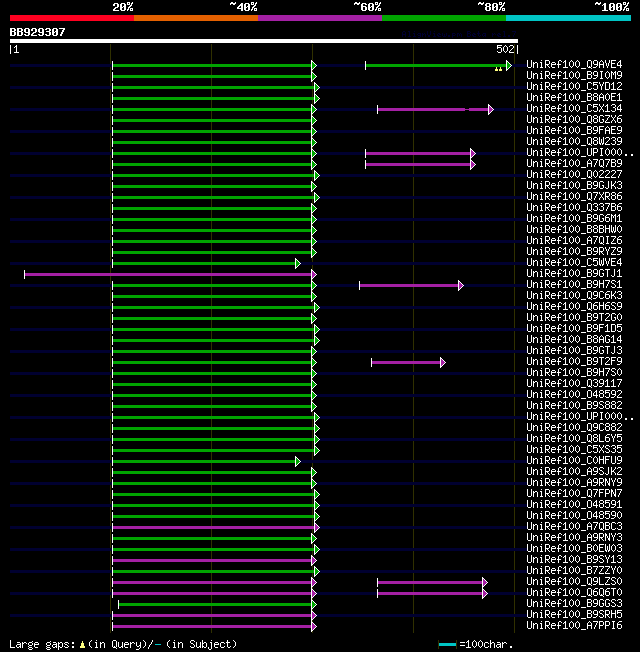Image resolution: width=640 pixels, height=652 pixels.
Task: Select hit label UniRef100_Q9C6K3
Action: pyautogui.click(x=574, y=296)
